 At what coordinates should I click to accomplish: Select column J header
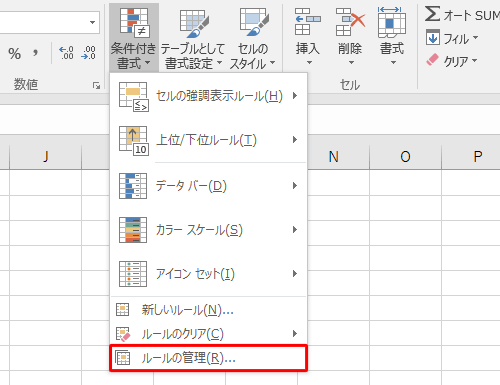46,157
